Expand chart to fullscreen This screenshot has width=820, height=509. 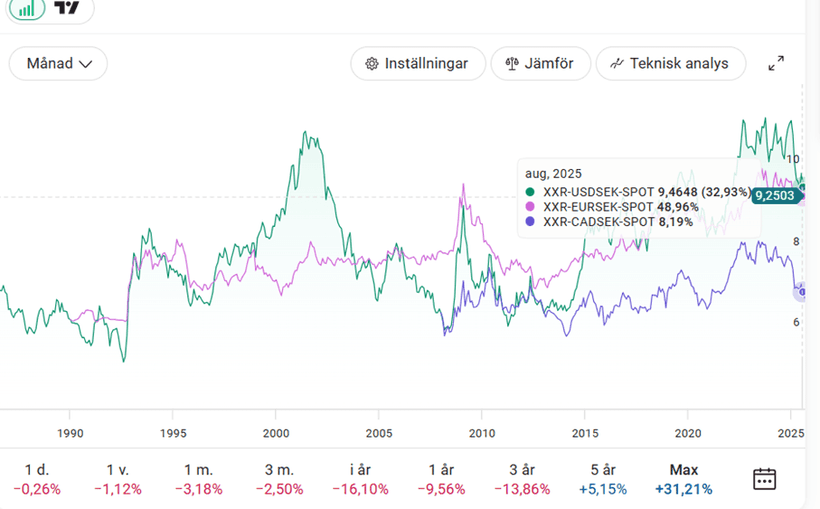[776, 63]
